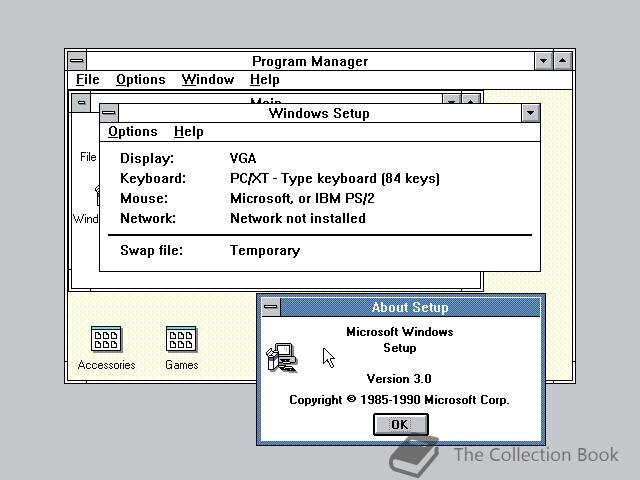Click the About Setup title bar
640x480 pixels.
[x=410, y=307]
